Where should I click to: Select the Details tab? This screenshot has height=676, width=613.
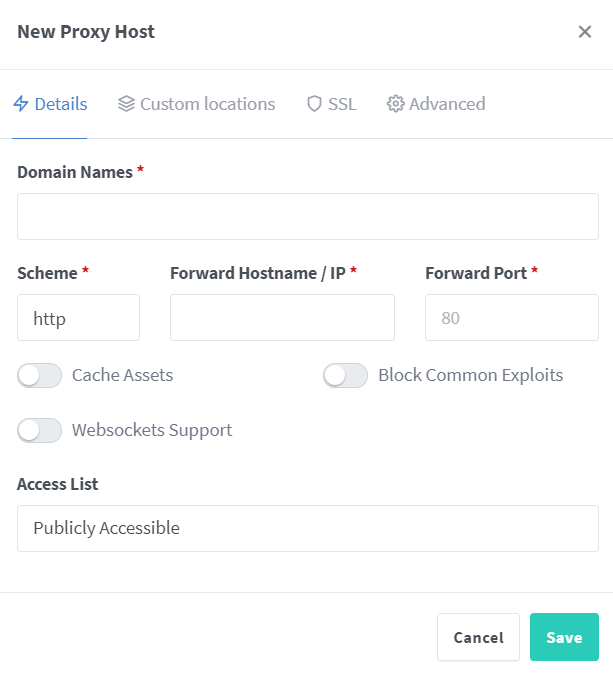click(50, 104)
